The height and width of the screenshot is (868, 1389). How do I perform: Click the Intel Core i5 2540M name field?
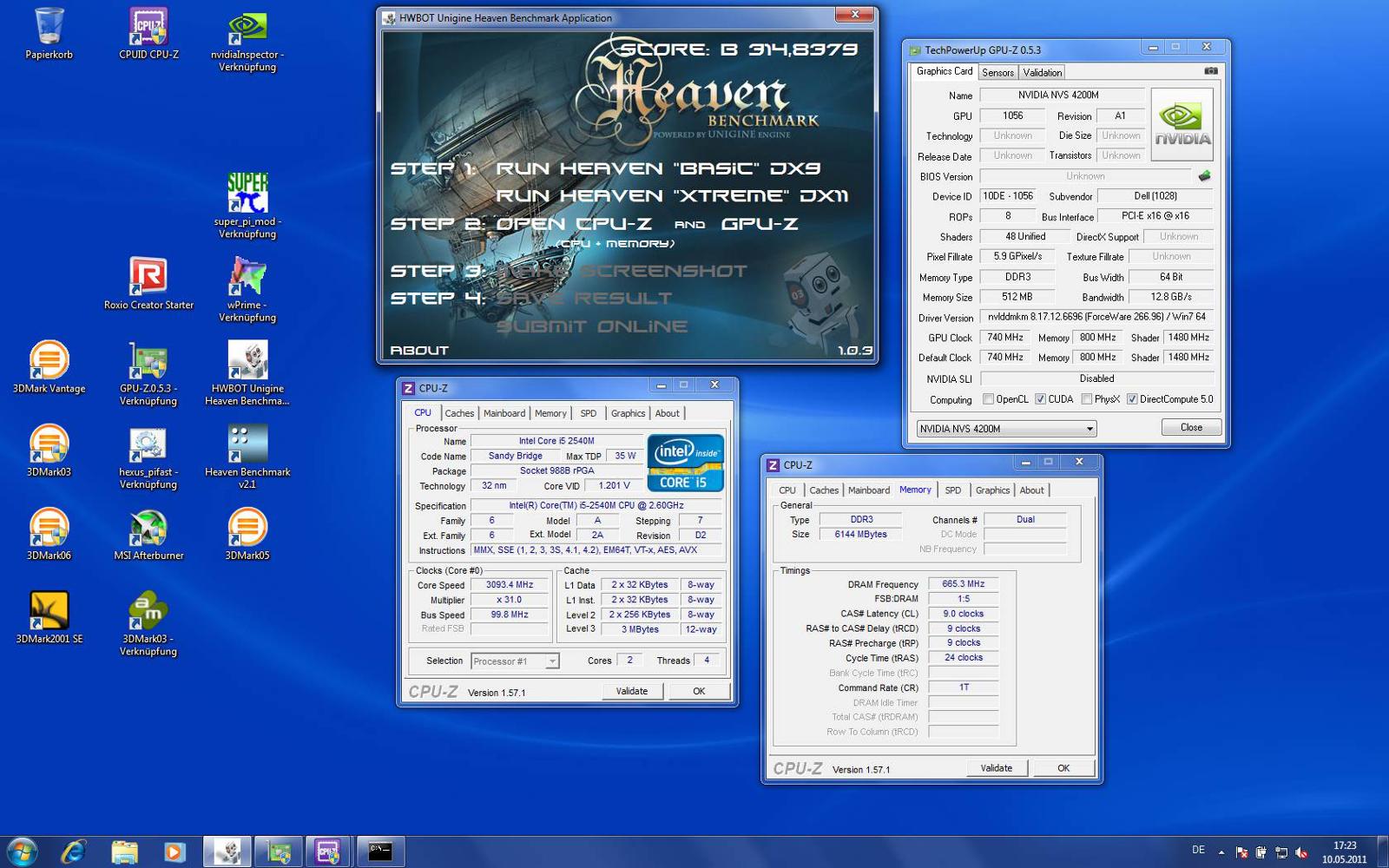coord(556,441)
